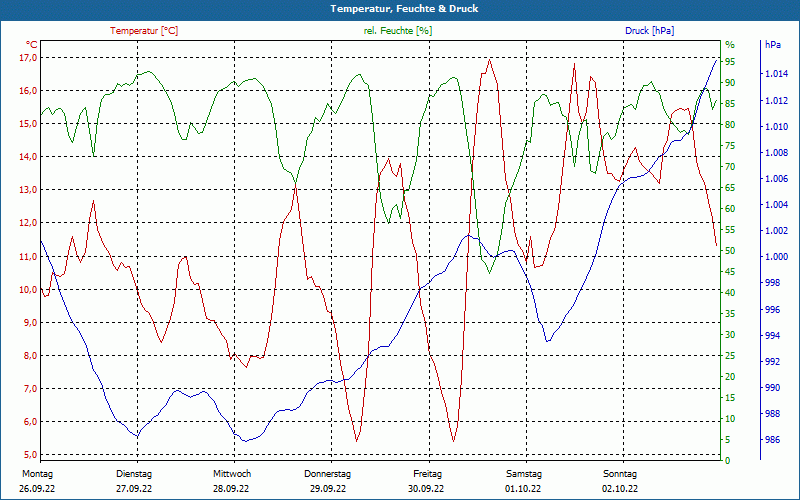800x500 pixels.
Task: Click the 998 pressure axis value
Action: point(771,283)
